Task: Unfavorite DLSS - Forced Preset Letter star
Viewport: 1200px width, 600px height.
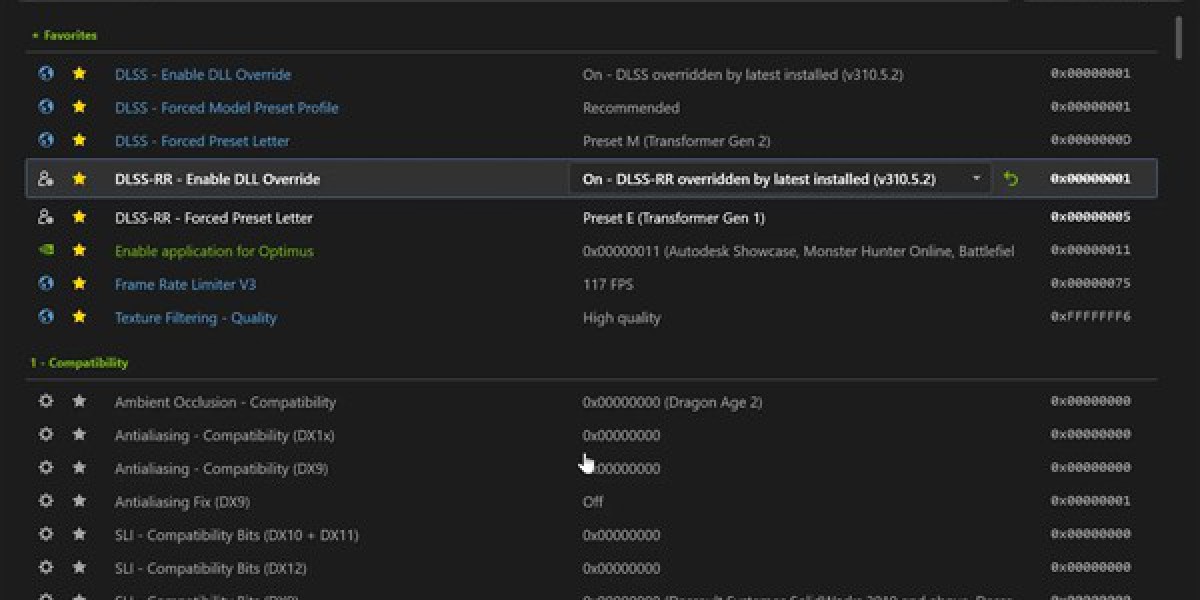Action: (79, 140)
